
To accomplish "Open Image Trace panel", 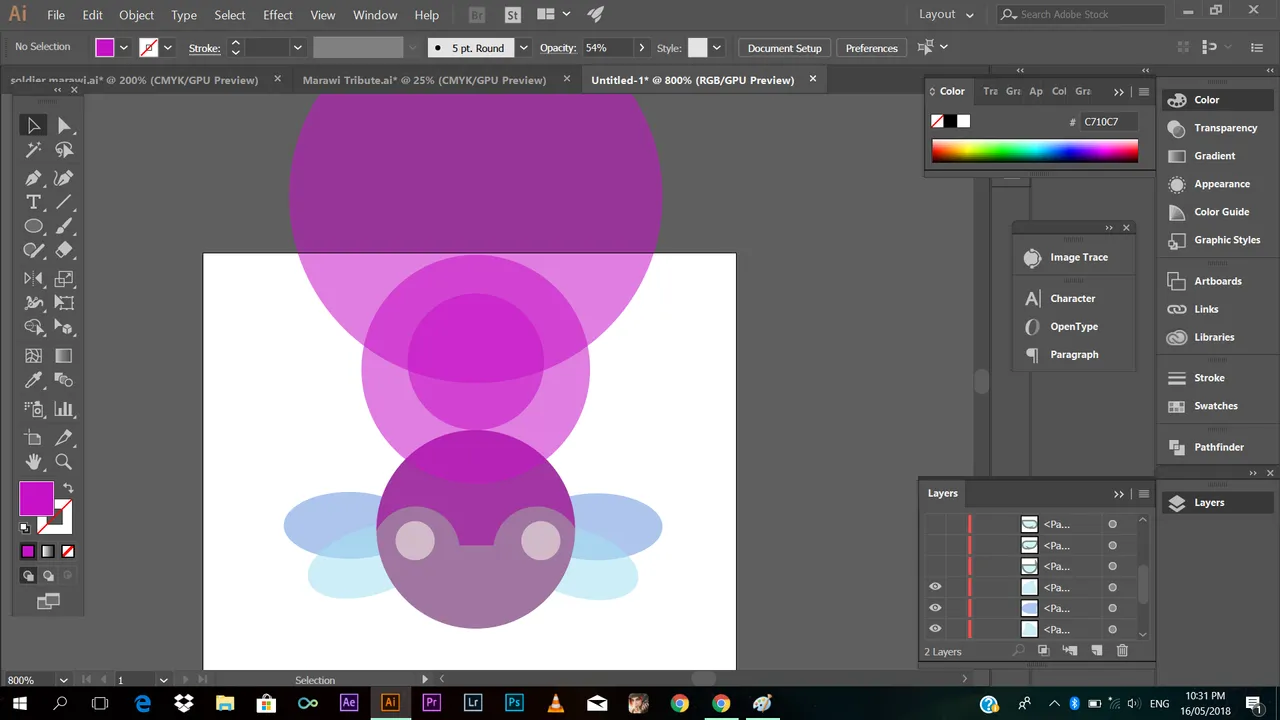I will tap(1078, 257).
